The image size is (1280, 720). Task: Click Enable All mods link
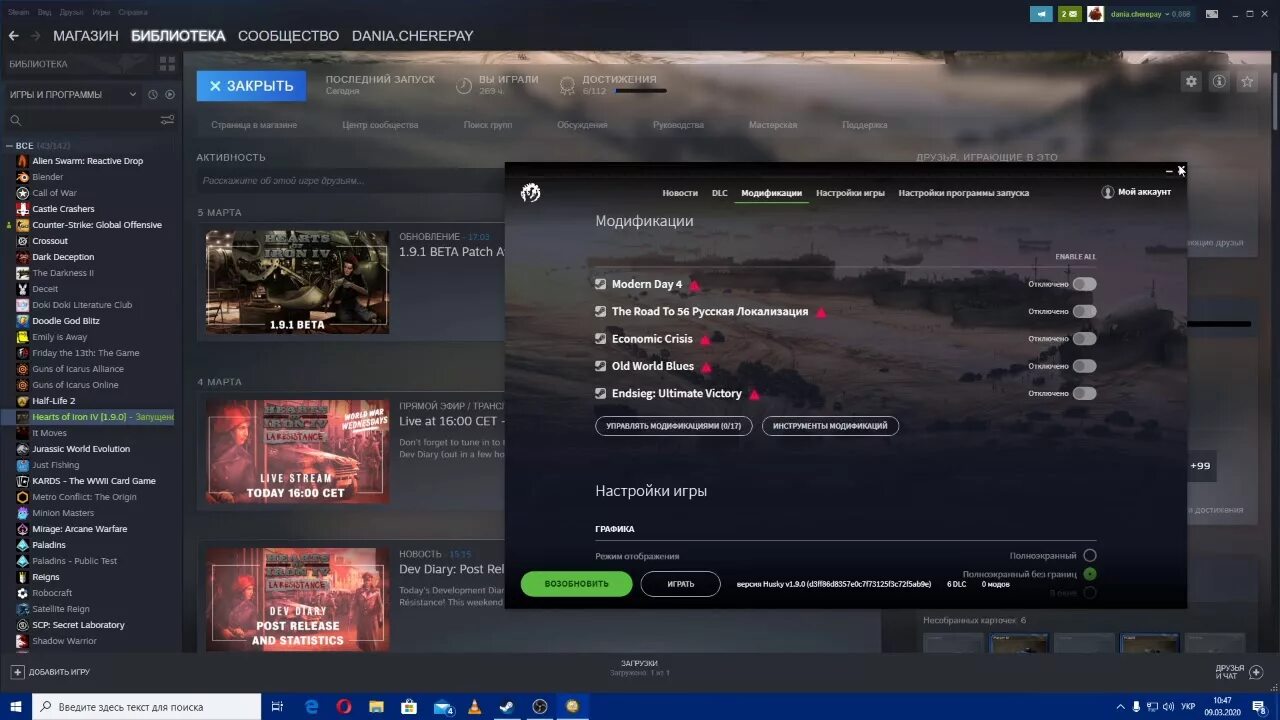click(x=1075, y=257)
